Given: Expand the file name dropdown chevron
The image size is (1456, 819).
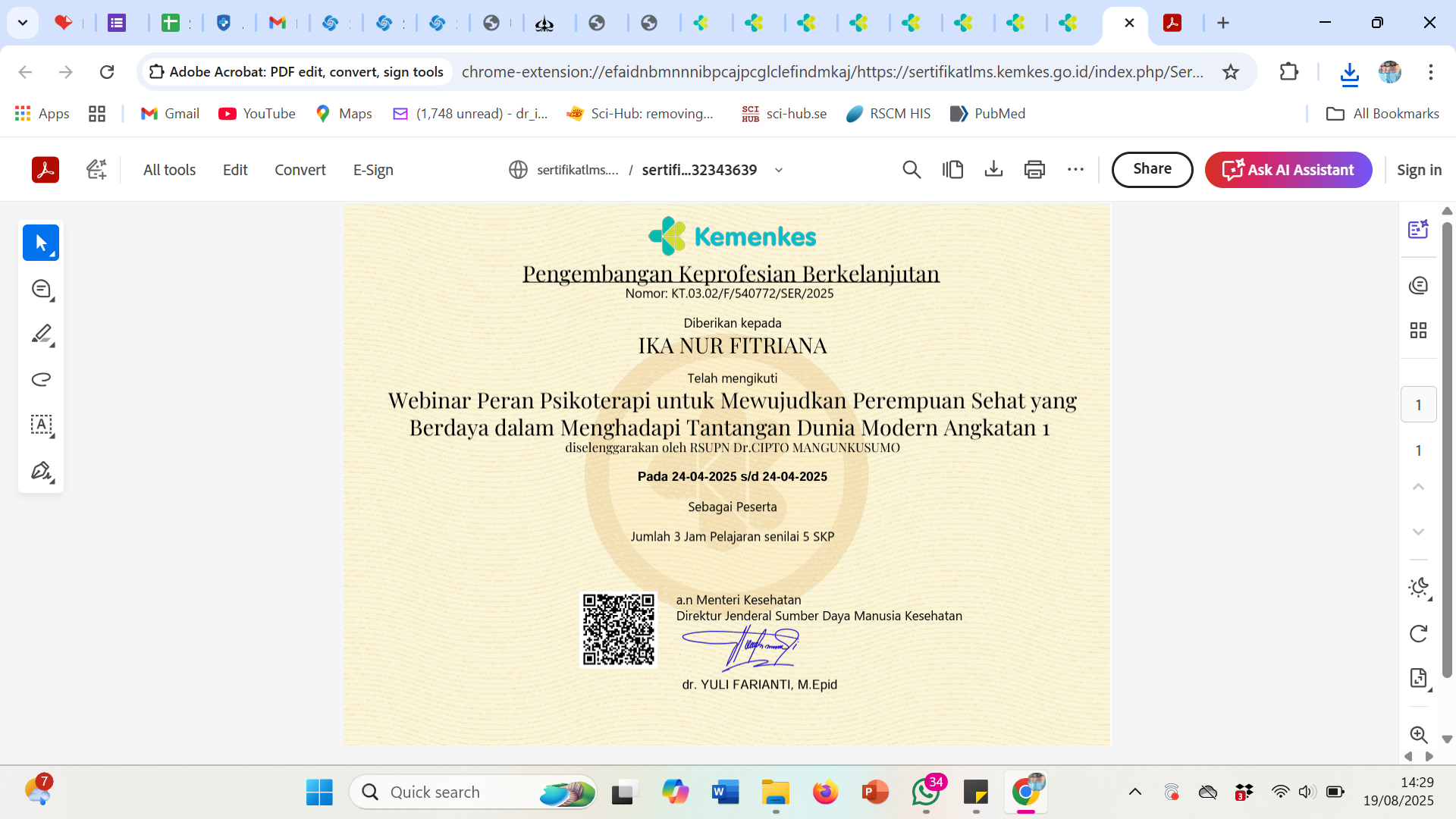Looking at the screenshot, I should (779, 170).
